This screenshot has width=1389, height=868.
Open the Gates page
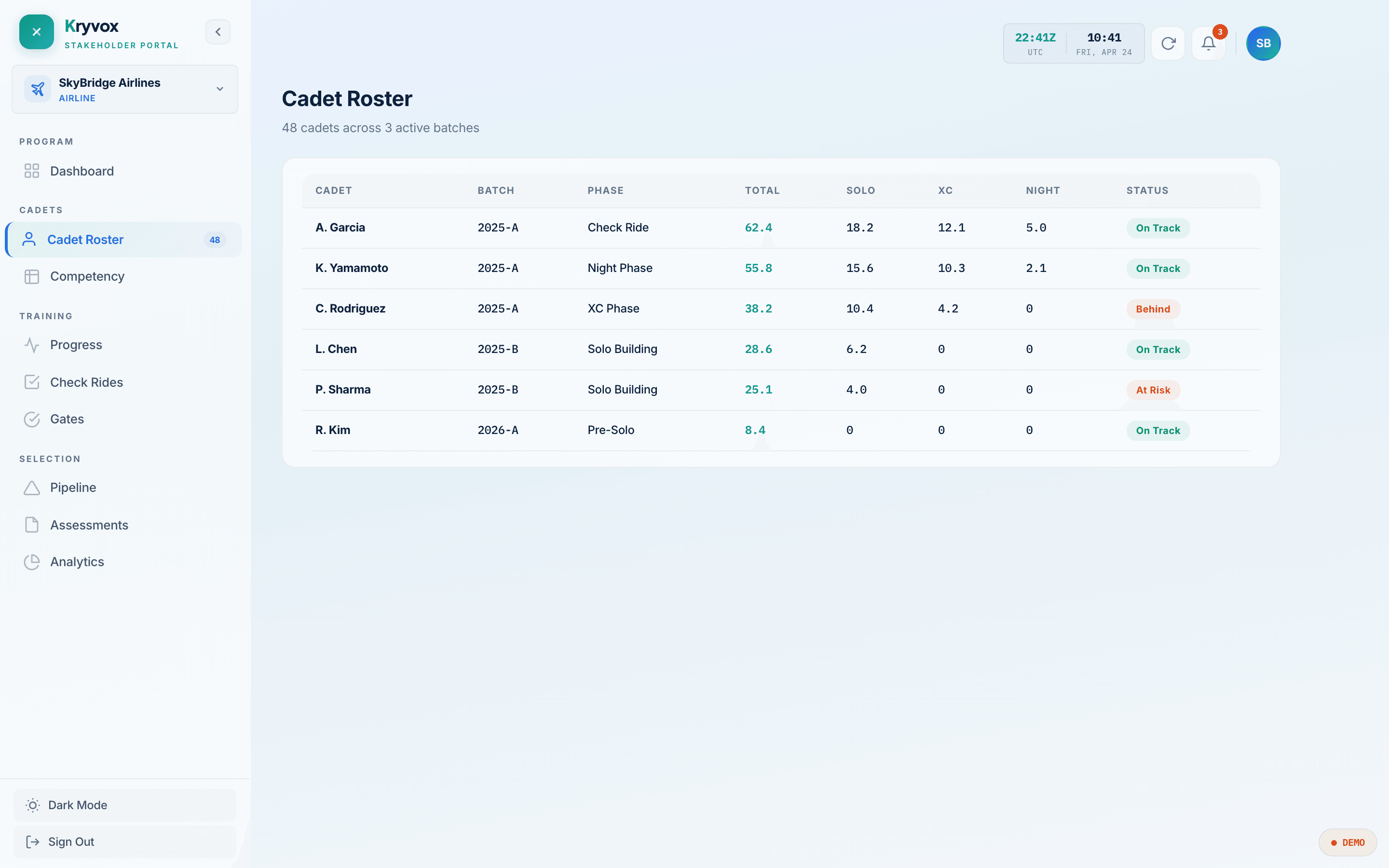pos(123,419)
